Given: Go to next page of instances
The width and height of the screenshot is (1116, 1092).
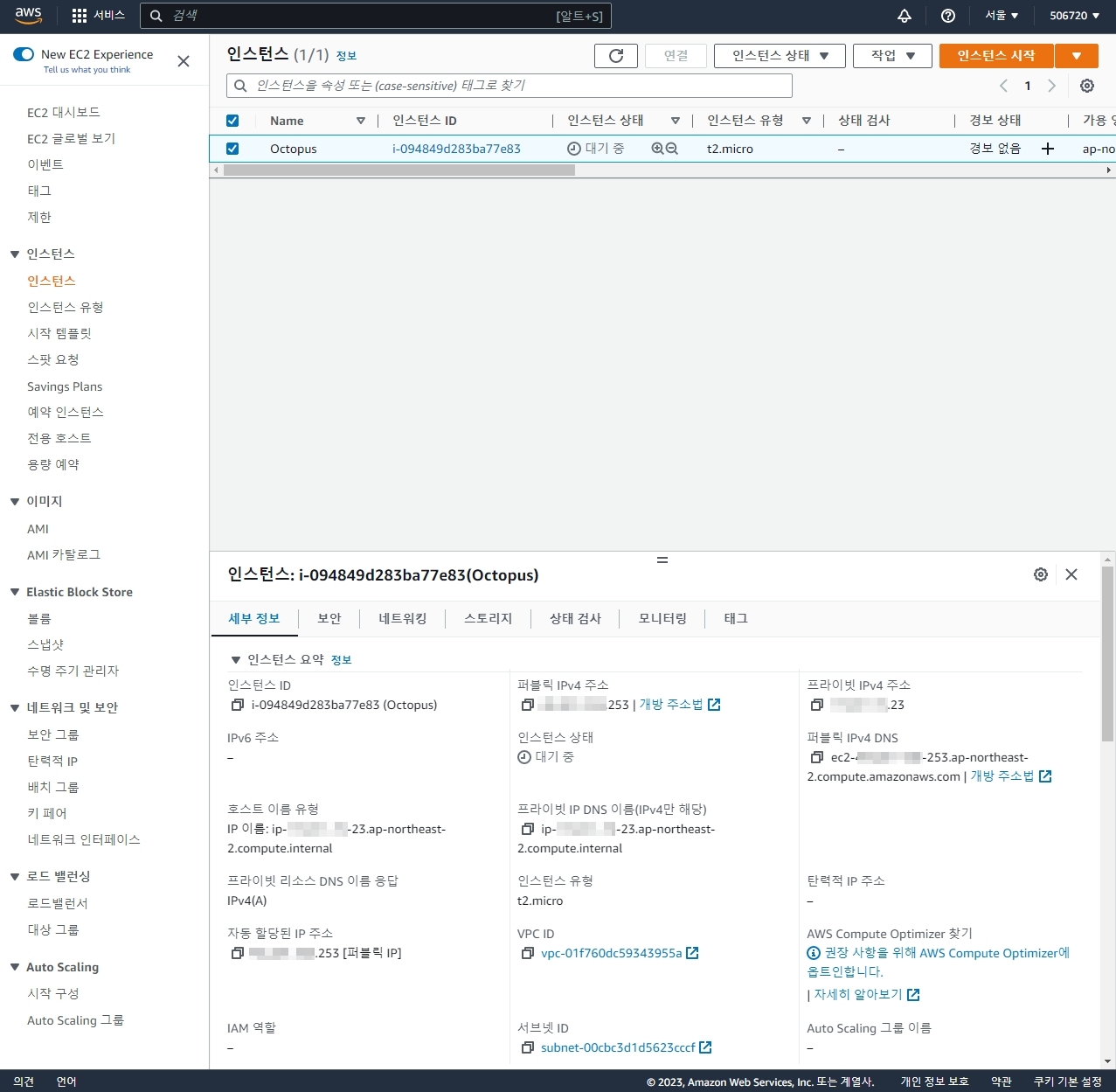Looking at the screenshot, I should [1051, 86].
